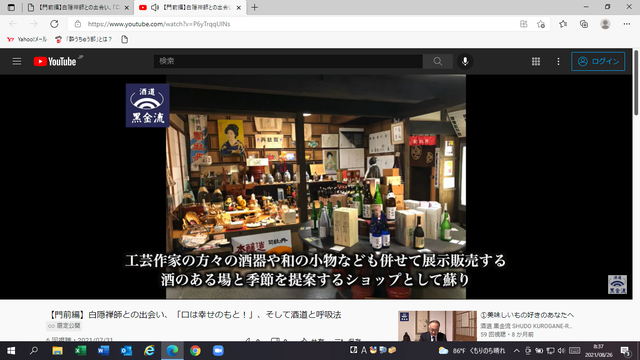Screen dimensions: 640x360
Task: Start voice search with microphone icon
Action: [465, 61]
